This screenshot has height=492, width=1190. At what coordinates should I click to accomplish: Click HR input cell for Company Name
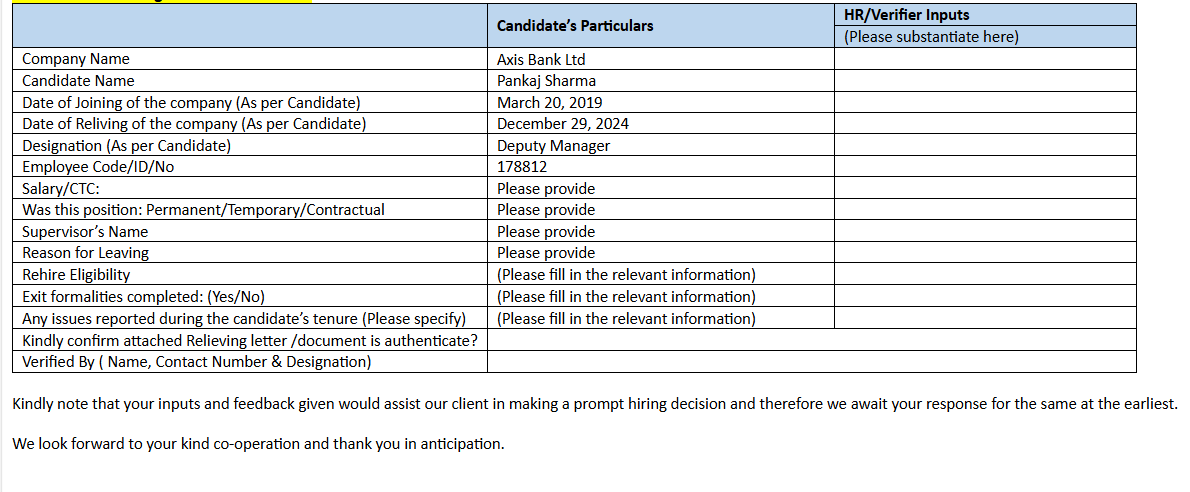pyautogui.click(x=985, y=59)
